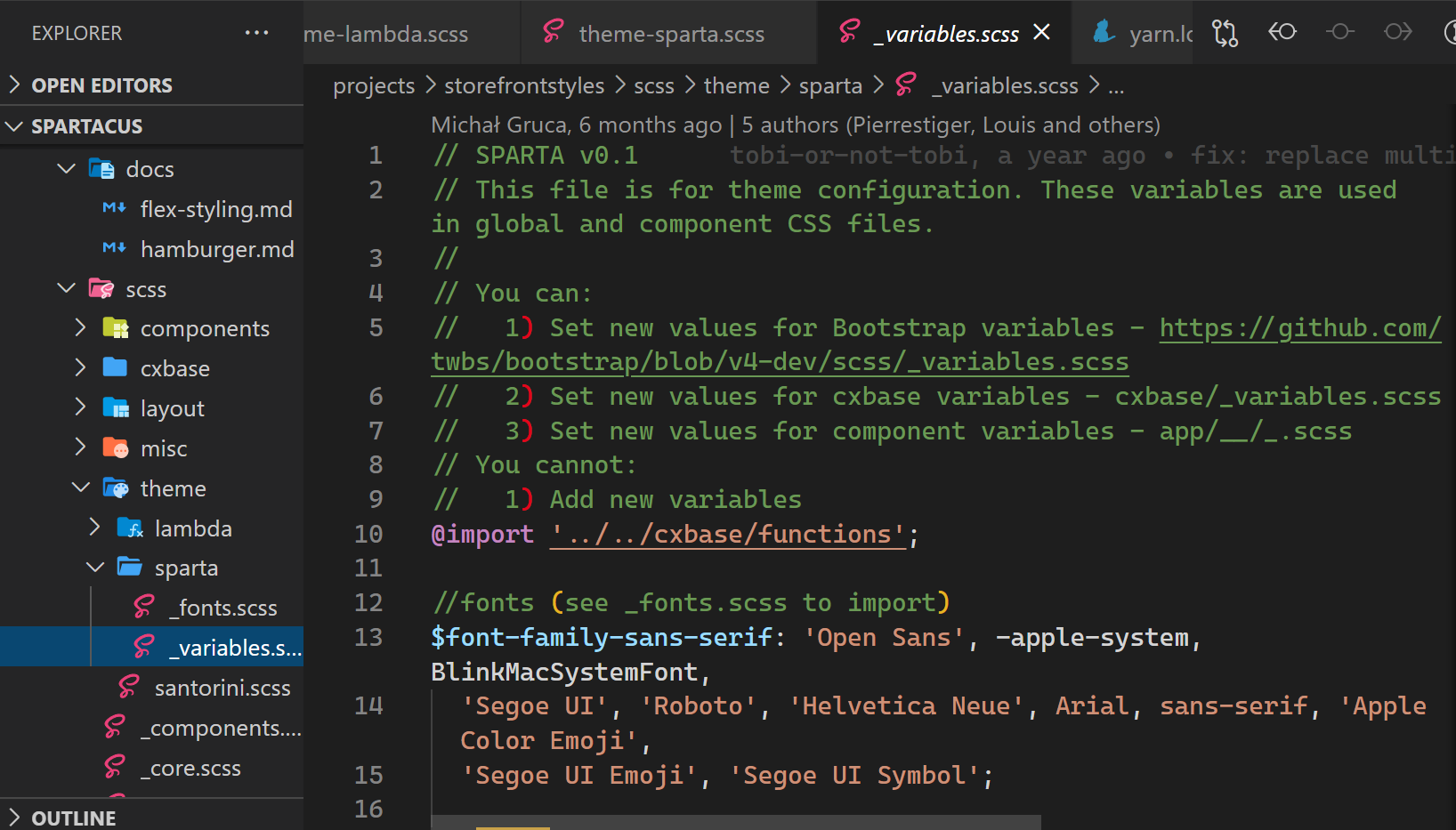Click the 'Michał Gruca, 6 months ago' code lens
This screenshot has height=830, width=1456.
577,125
